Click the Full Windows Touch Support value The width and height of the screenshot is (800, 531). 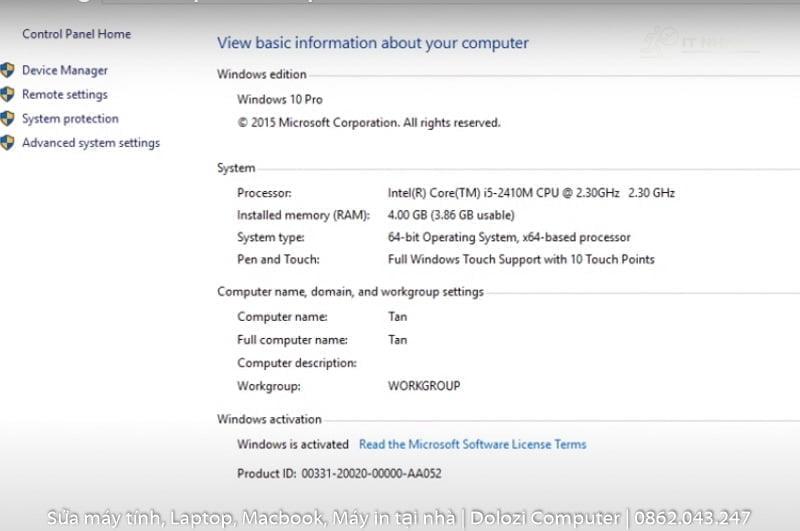pos(521,260)
